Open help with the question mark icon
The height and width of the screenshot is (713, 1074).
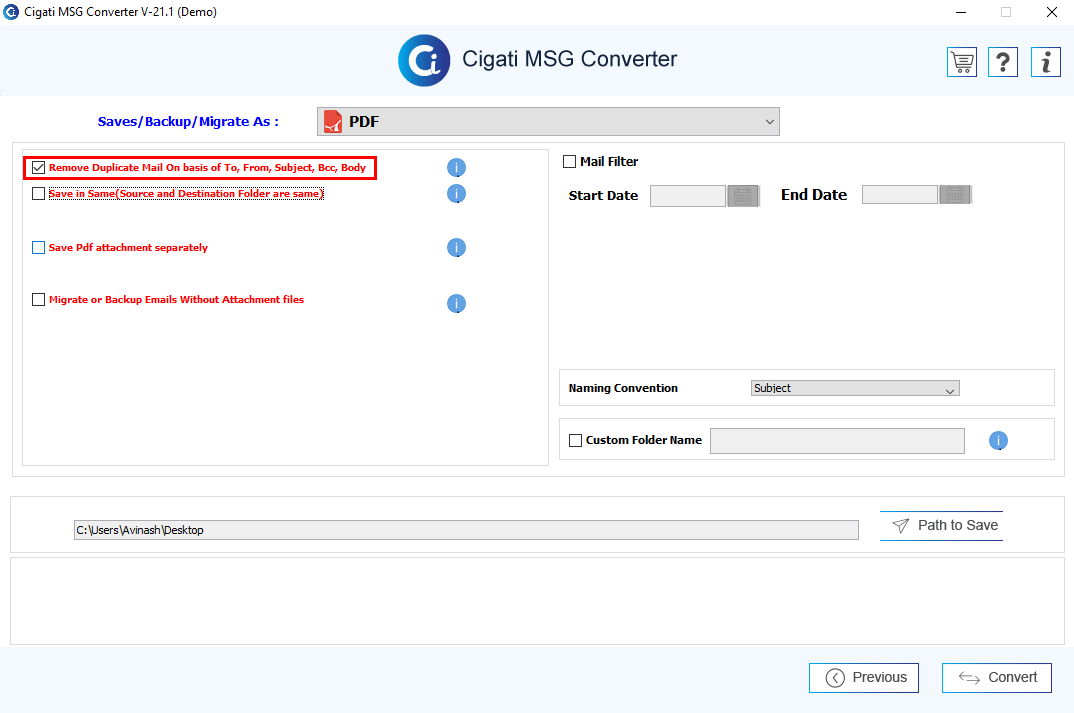[1003, 62]
